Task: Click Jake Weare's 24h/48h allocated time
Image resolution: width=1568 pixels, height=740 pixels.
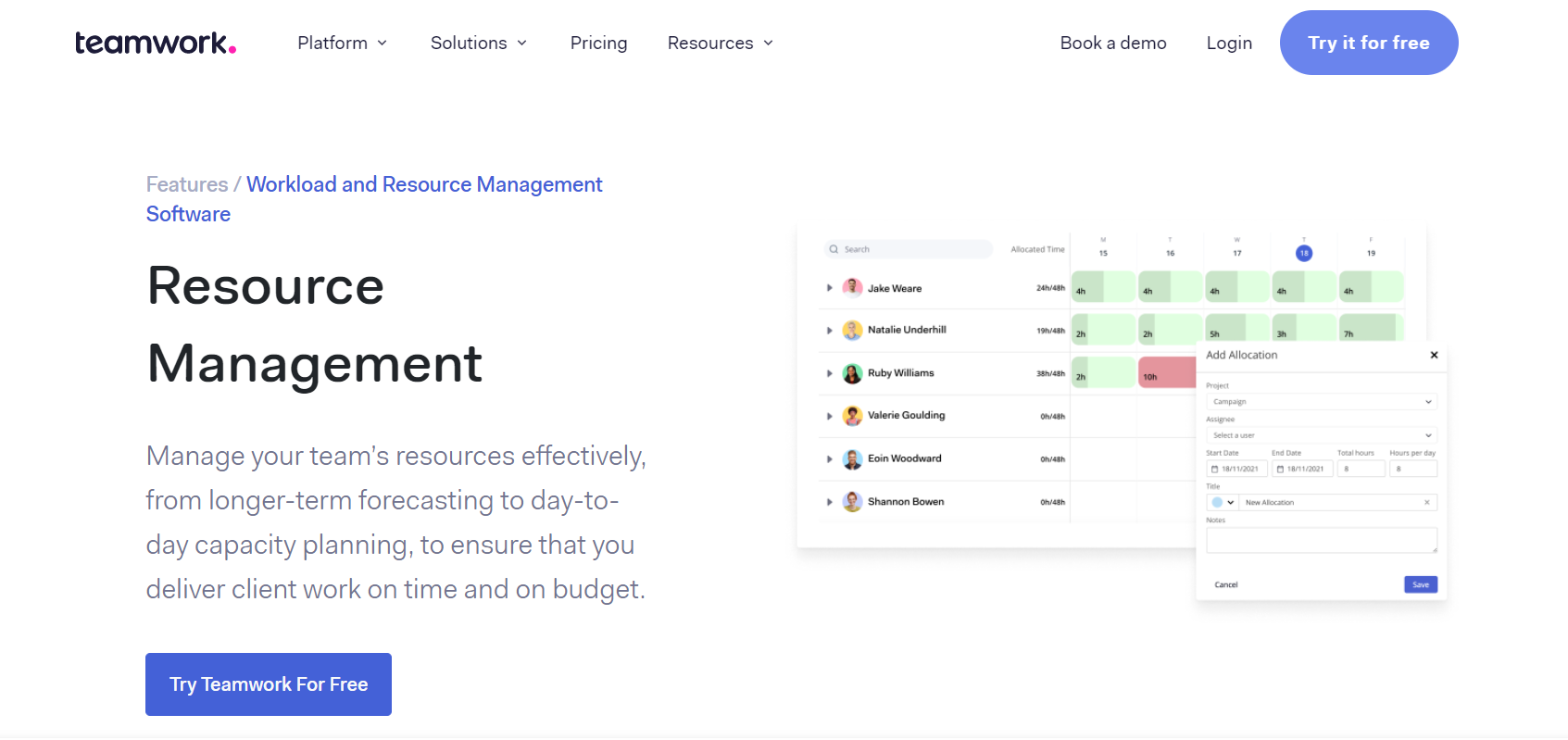Action: click(1050, 288)
